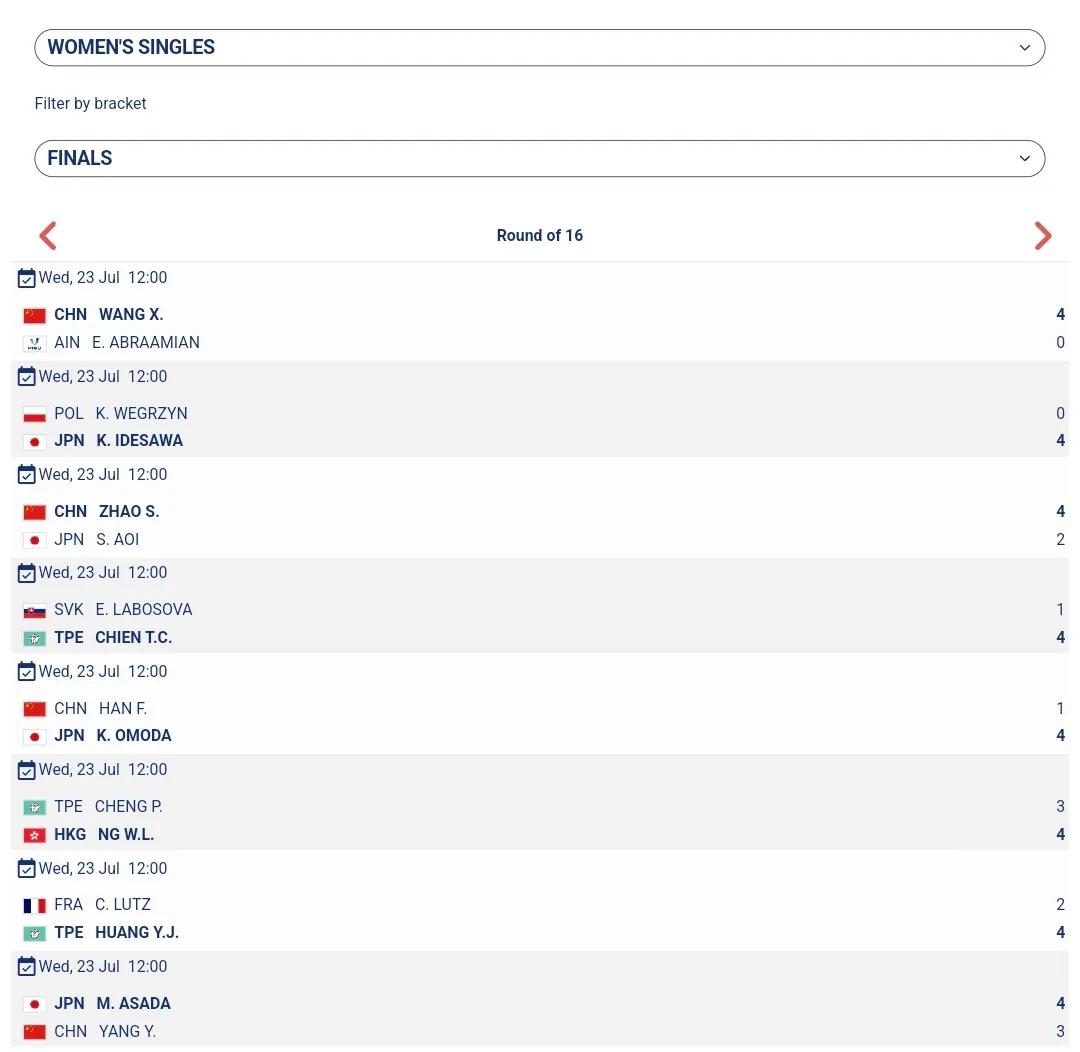Click the Chinese Taipei flag beside Cheng P.
This screenshot has width=1080, height=1052.
click(x=34, y=807)
